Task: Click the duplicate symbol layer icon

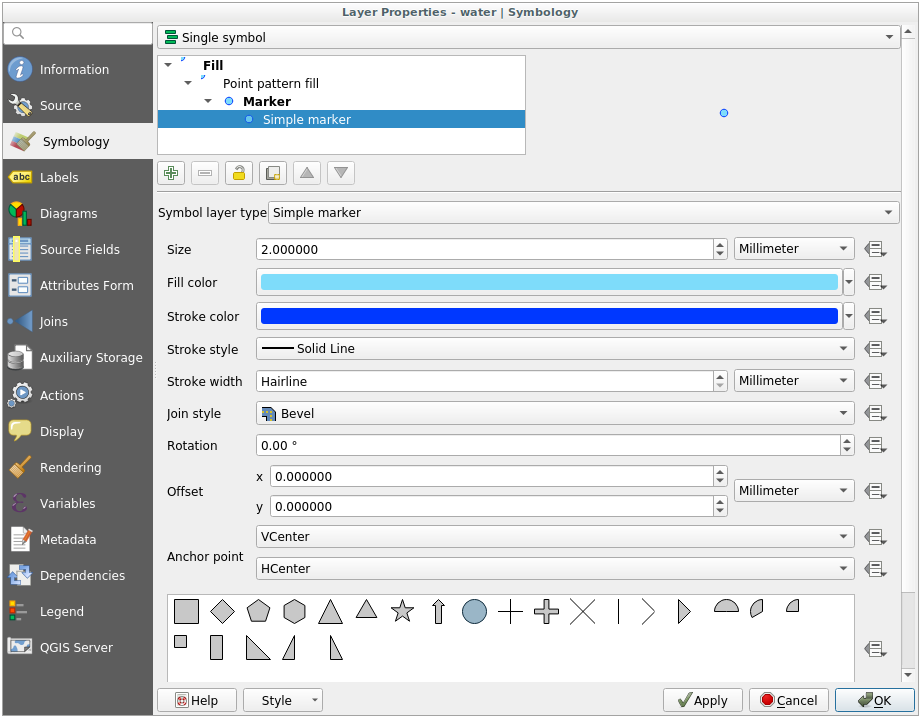Action: click(272, 173)
